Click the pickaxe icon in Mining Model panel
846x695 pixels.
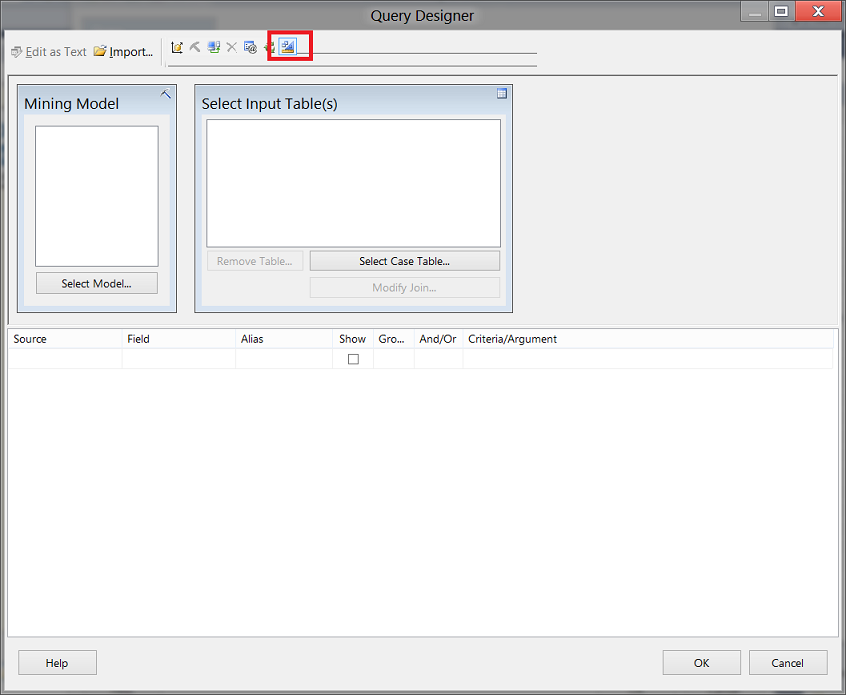166,94
